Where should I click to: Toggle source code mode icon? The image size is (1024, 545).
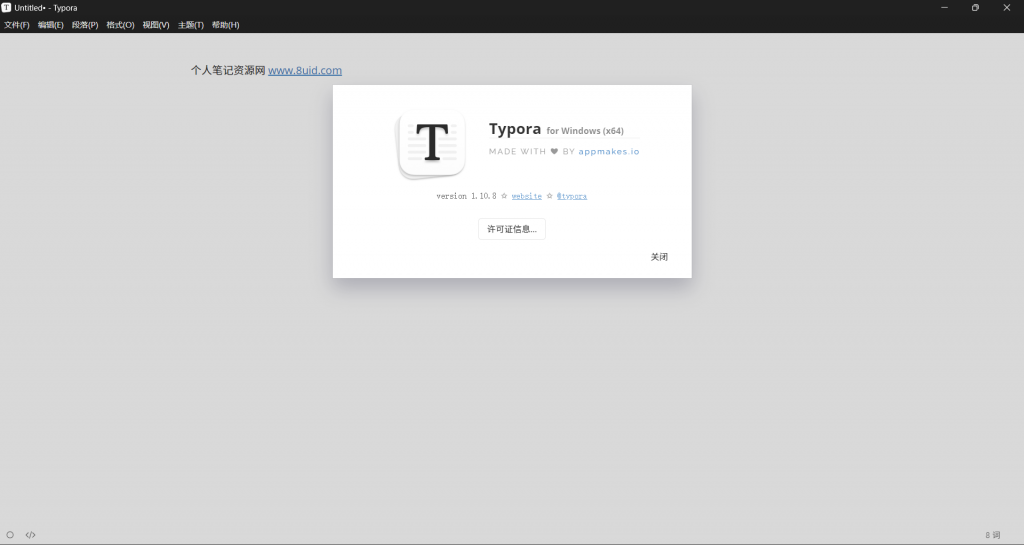[30, 535]
